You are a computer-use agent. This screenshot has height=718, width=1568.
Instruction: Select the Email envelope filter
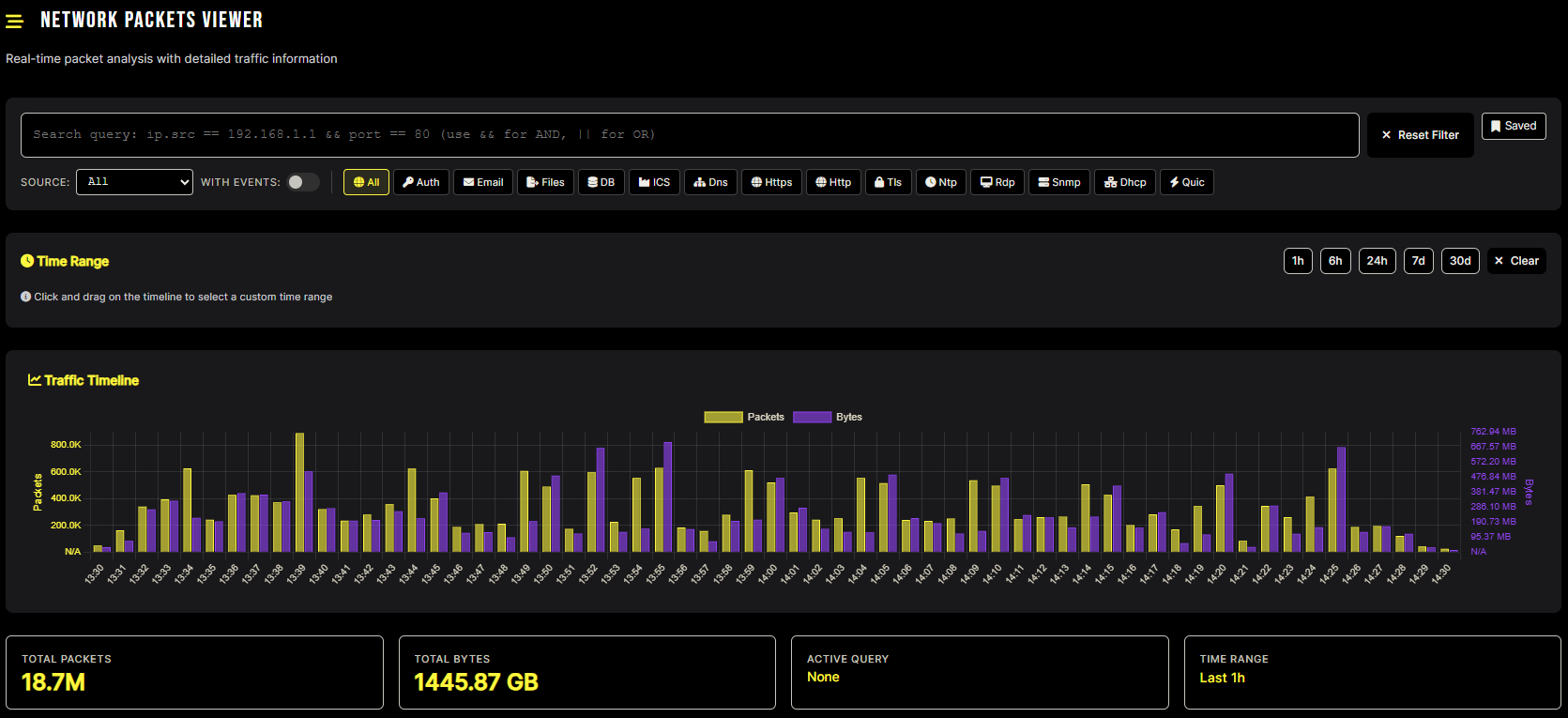point(483,182)
